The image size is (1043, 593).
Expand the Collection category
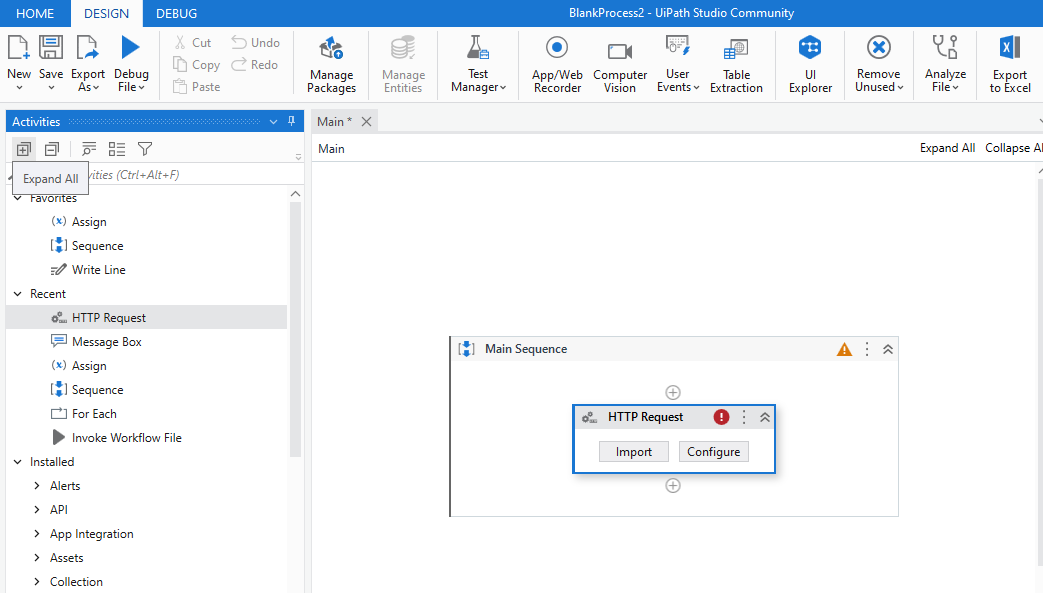point(37,581)
